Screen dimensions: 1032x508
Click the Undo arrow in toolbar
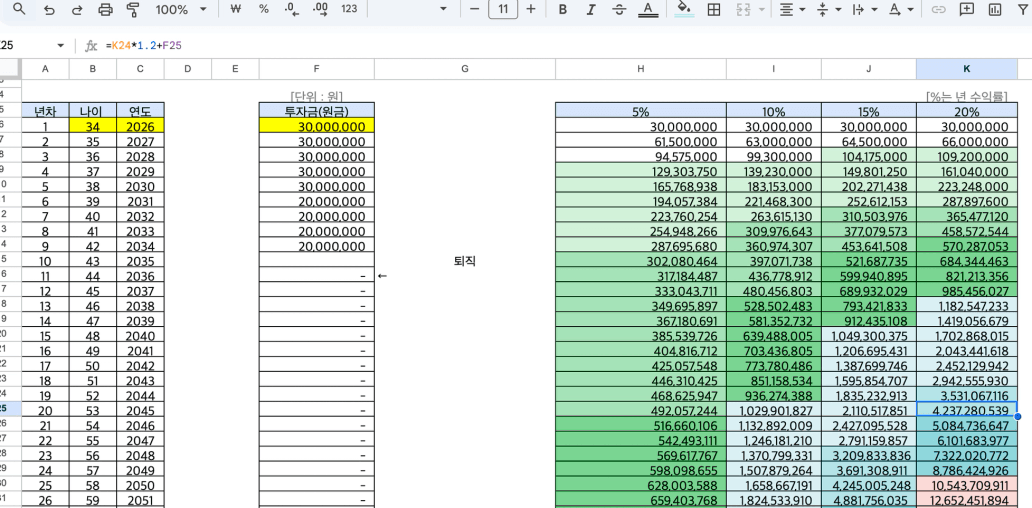click(49, 9)
